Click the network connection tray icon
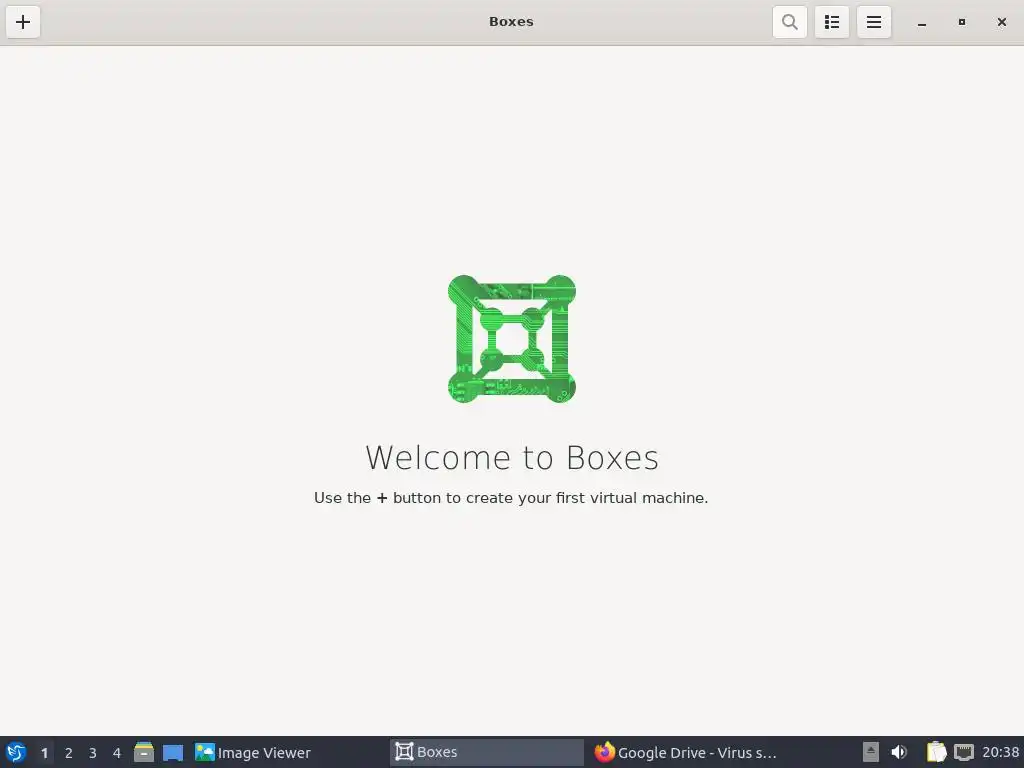The image size is (1024, 768). click(964, 752)
